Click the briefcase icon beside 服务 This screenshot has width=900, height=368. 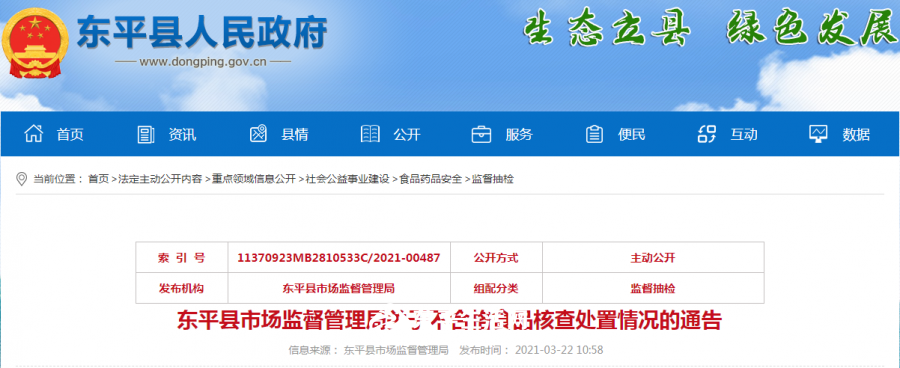(x=481, y=134)
